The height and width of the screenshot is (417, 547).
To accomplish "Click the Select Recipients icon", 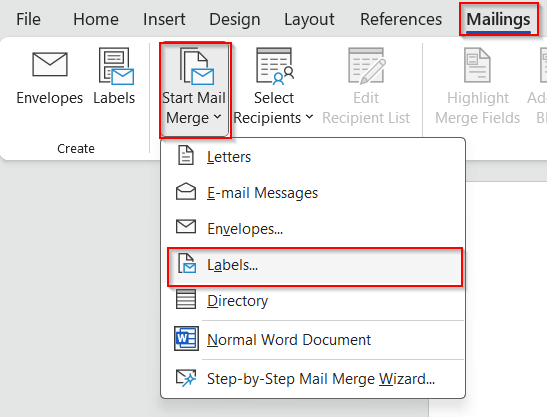I will [275, 66].
